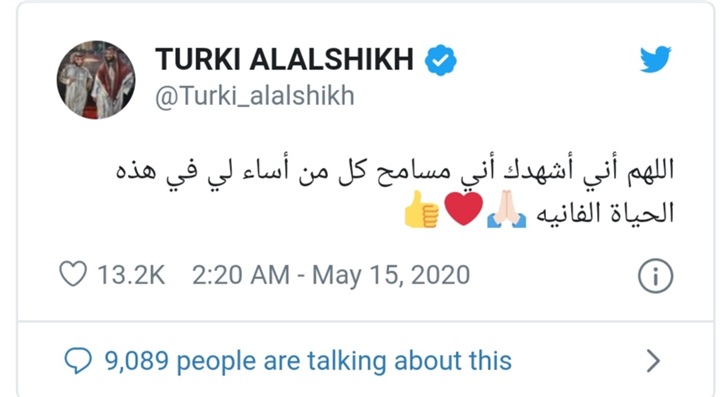Expand conversation using the right chevron arrow
Screen dimensions: 720x397
click(653, 361)
